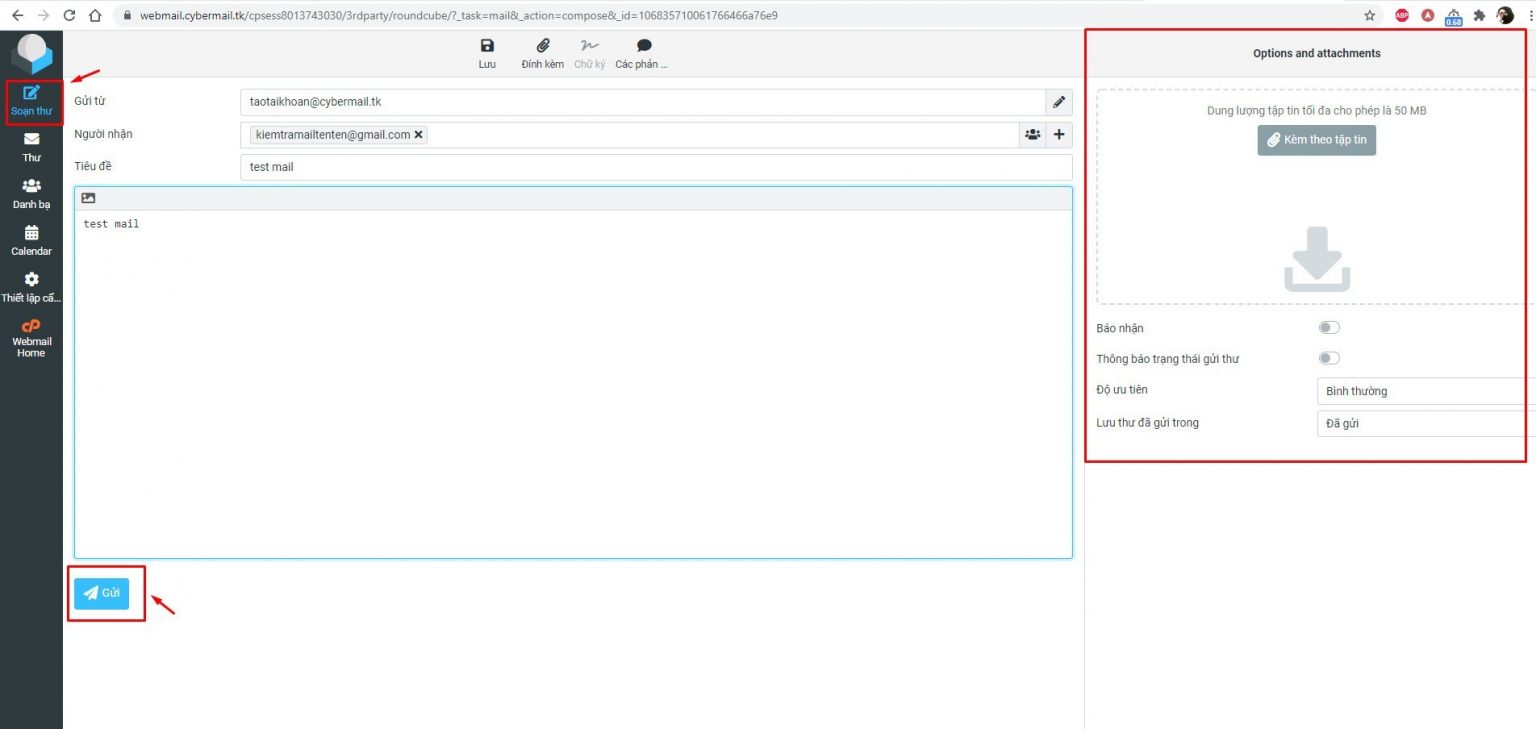Click the edit pencil next to sender address
Viewport: 1536px width, 729px height.
(x=1059, y=101)
